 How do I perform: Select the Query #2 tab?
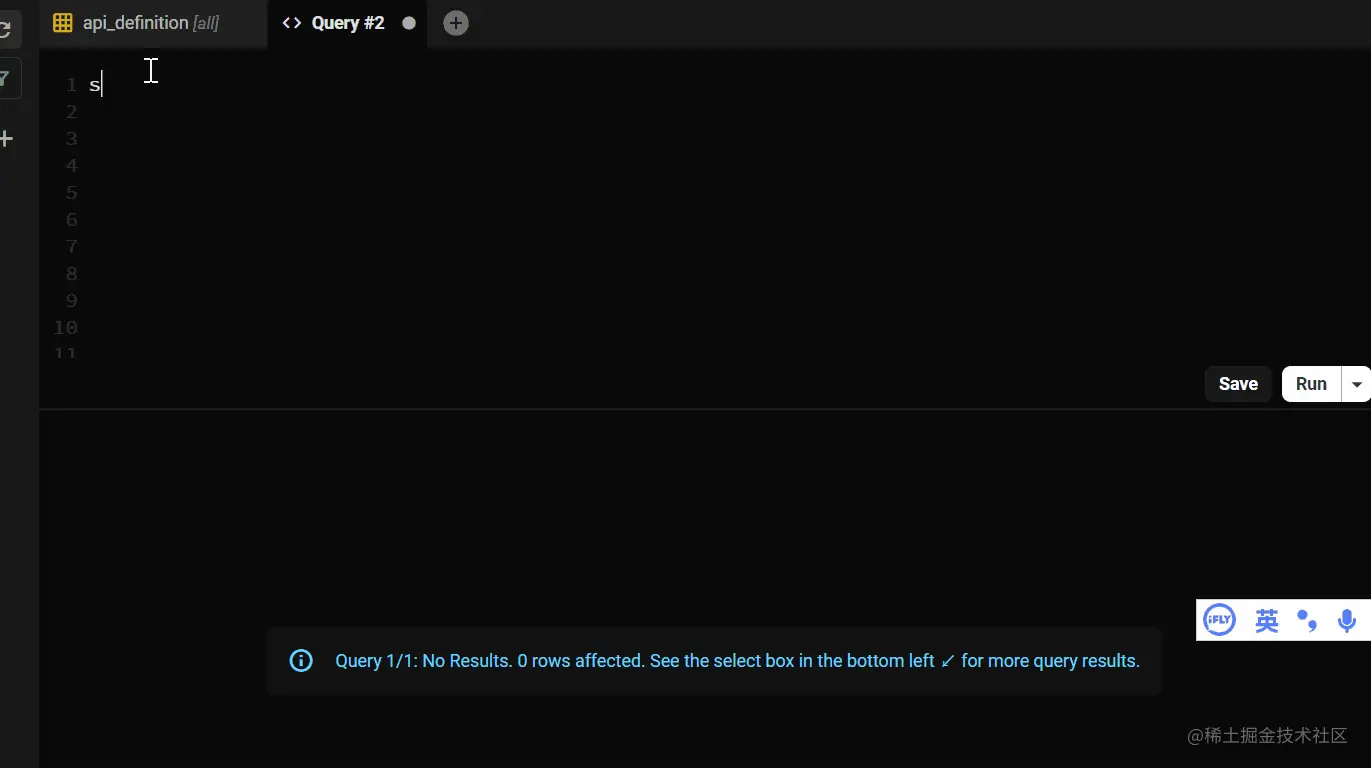(x=347, y=23)
